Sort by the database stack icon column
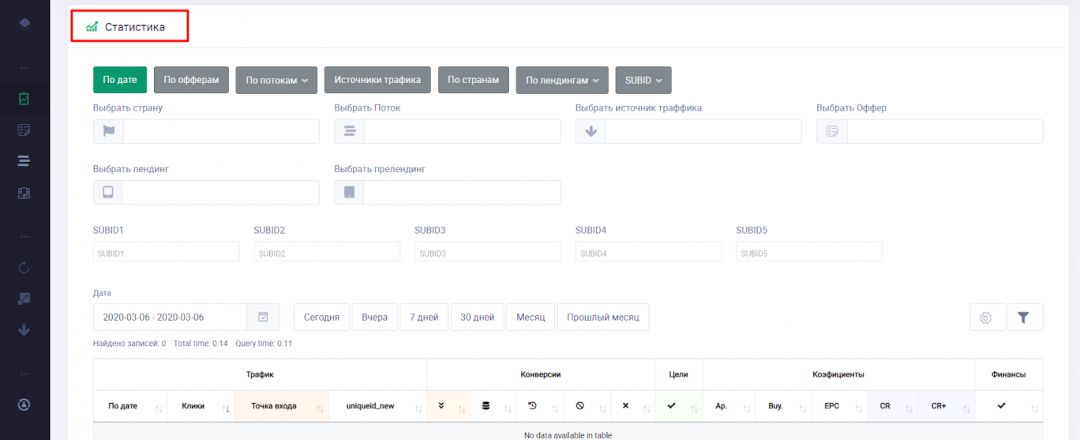This screenshot has height=440, width=1080. coord(494,406)
